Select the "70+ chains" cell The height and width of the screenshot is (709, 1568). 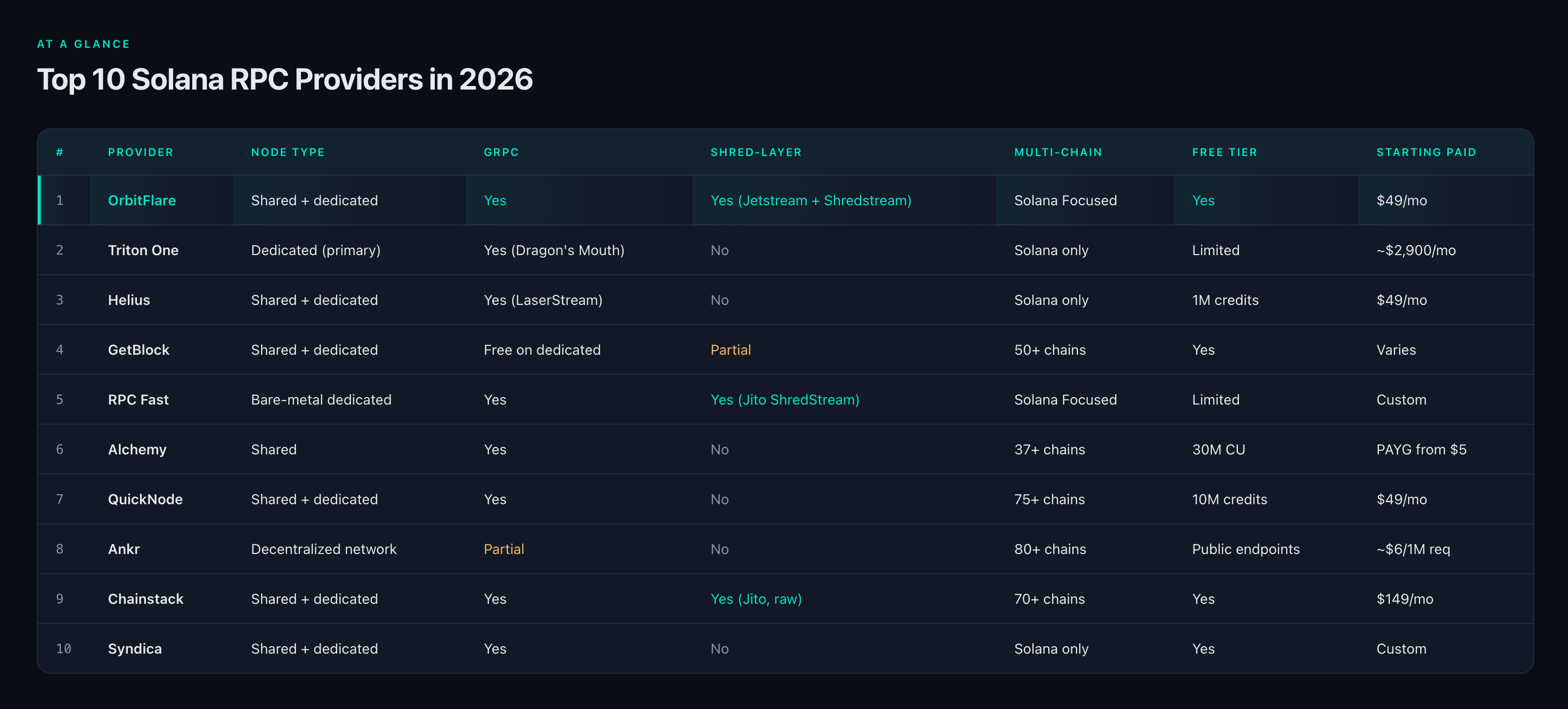(1049, 599)
